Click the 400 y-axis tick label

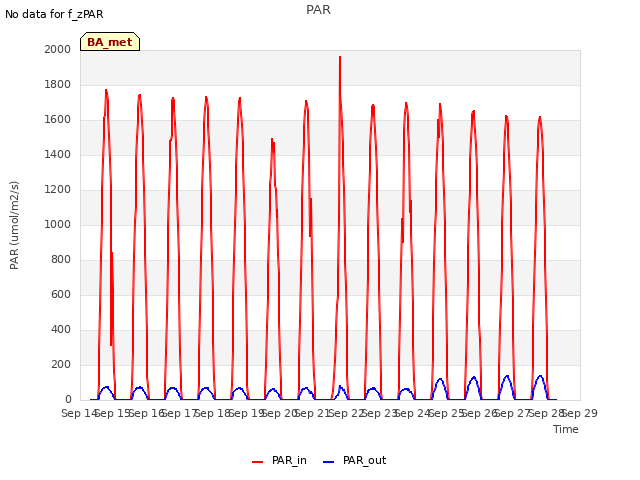61,329
